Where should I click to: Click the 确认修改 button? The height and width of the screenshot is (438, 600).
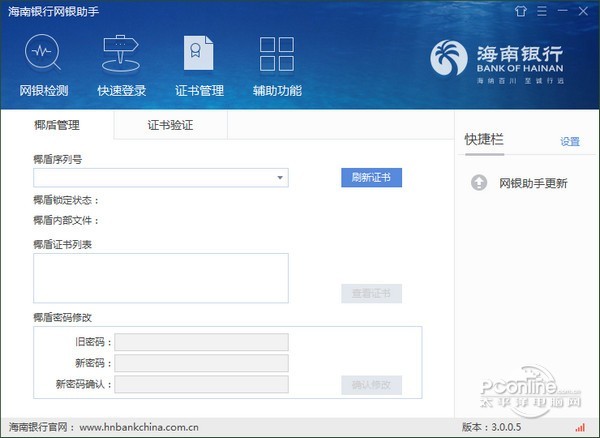pyautogui.click(x=371, y=385)
